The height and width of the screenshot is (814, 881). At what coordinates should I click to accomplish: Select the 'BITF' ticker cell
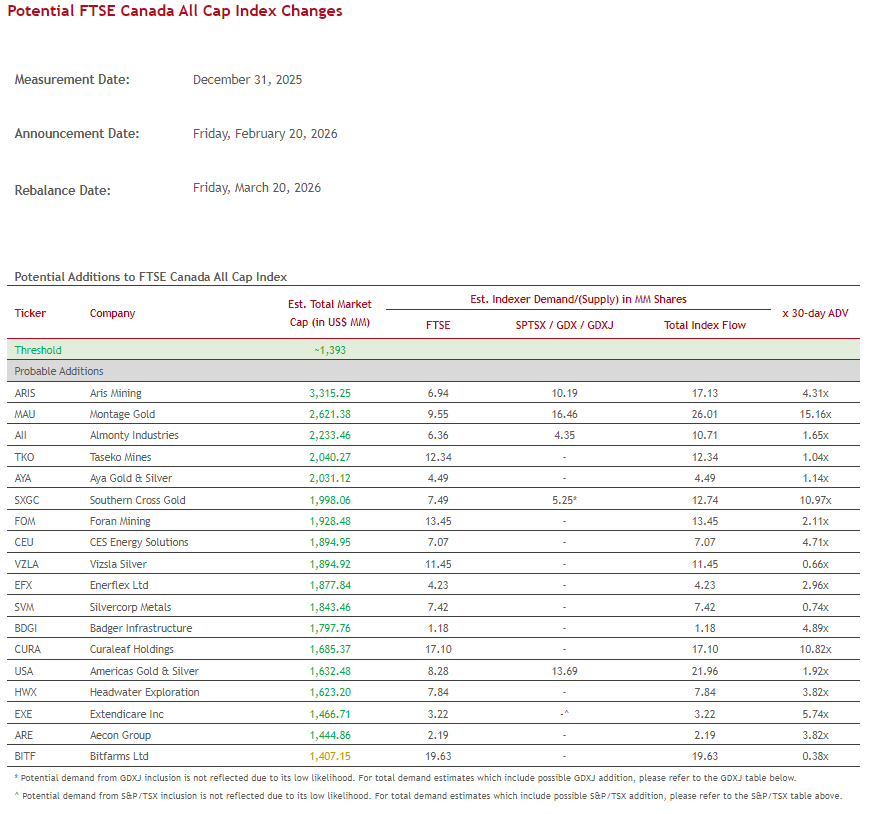25,757
